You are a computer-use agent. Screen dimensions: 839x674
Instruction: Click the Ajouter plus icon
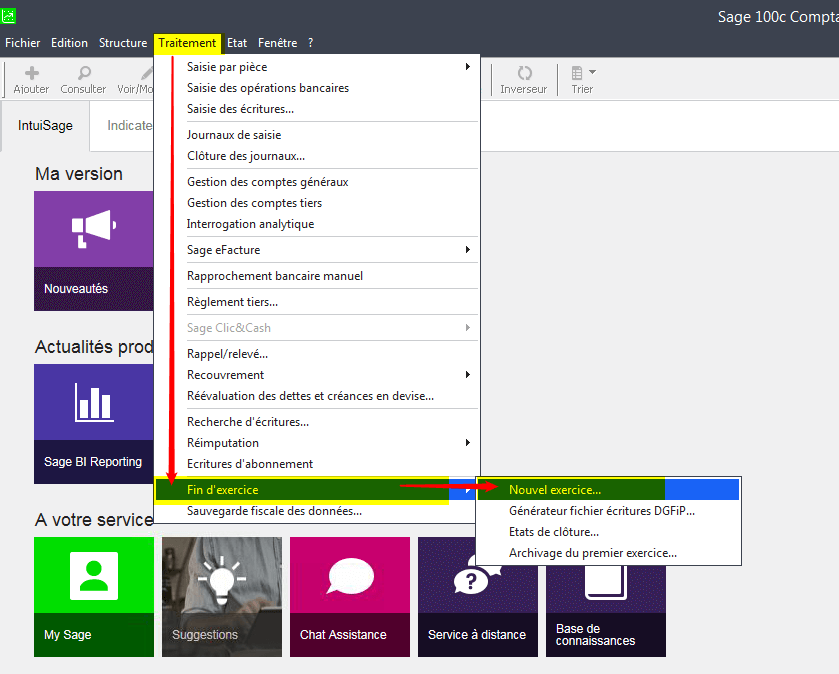click(x=32, y=74)
